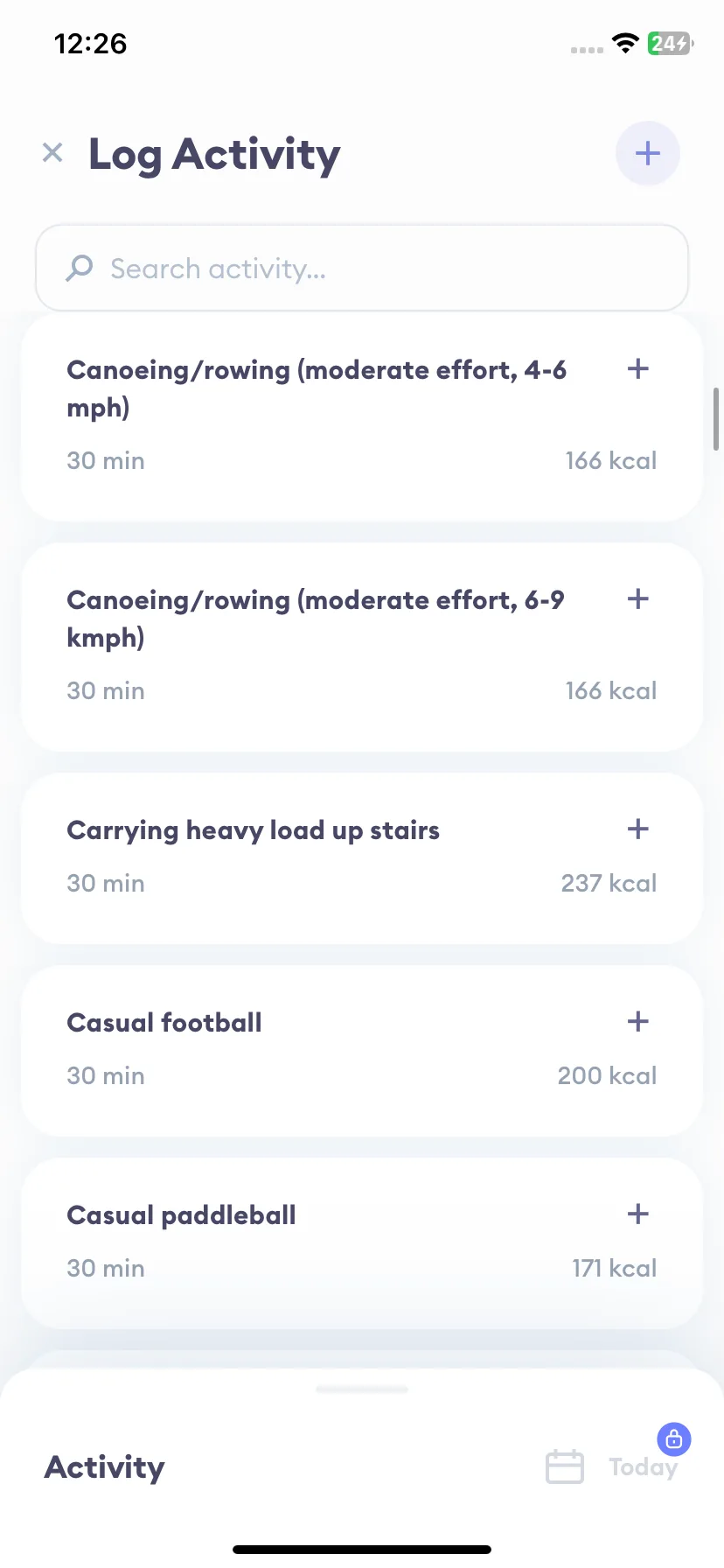This screenshot has width=724, height=1568.
Task: Select Today date label
Action: tap(643, 1467)
